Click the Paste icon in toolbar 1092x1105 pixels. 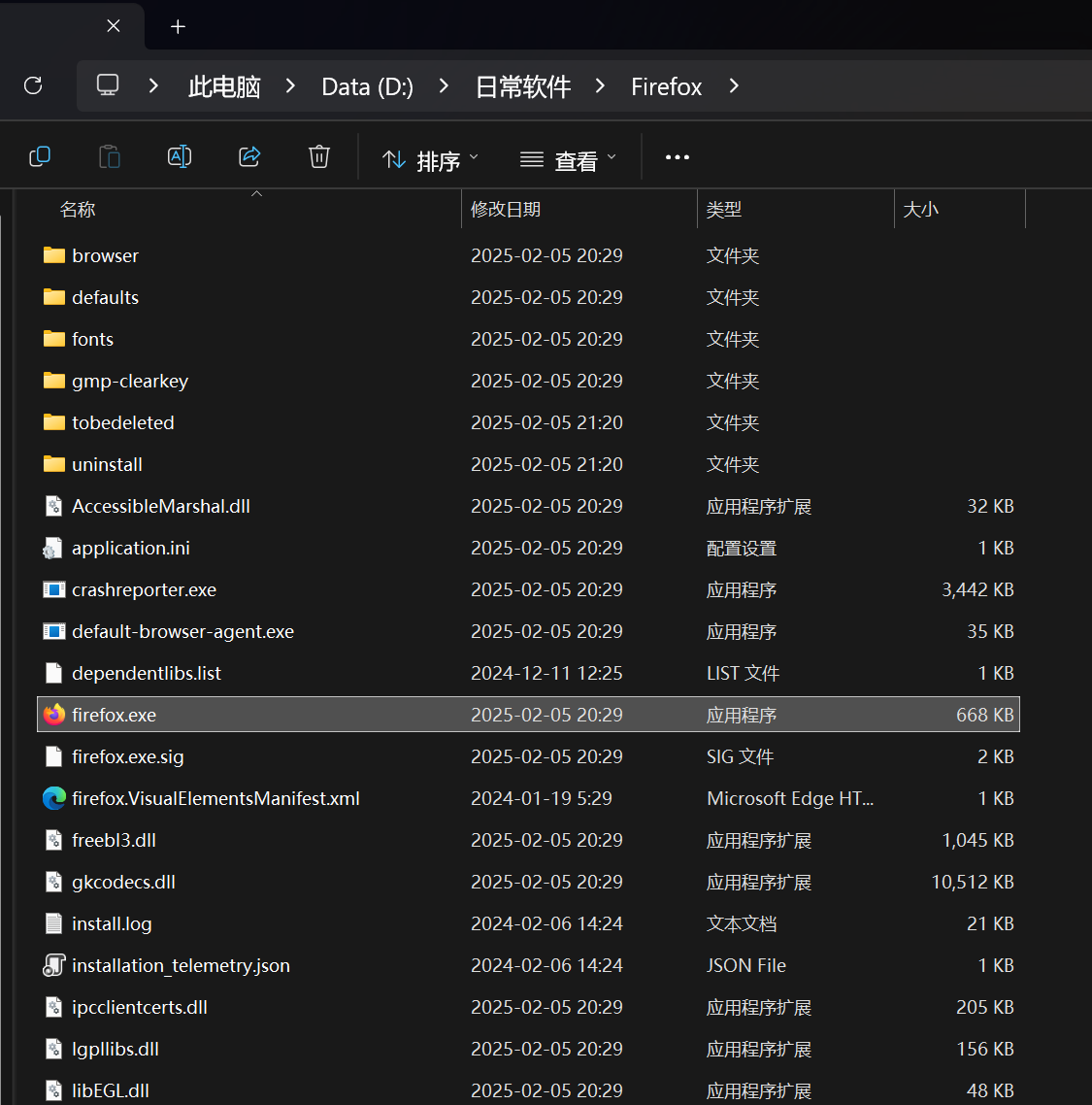[110, 156]
